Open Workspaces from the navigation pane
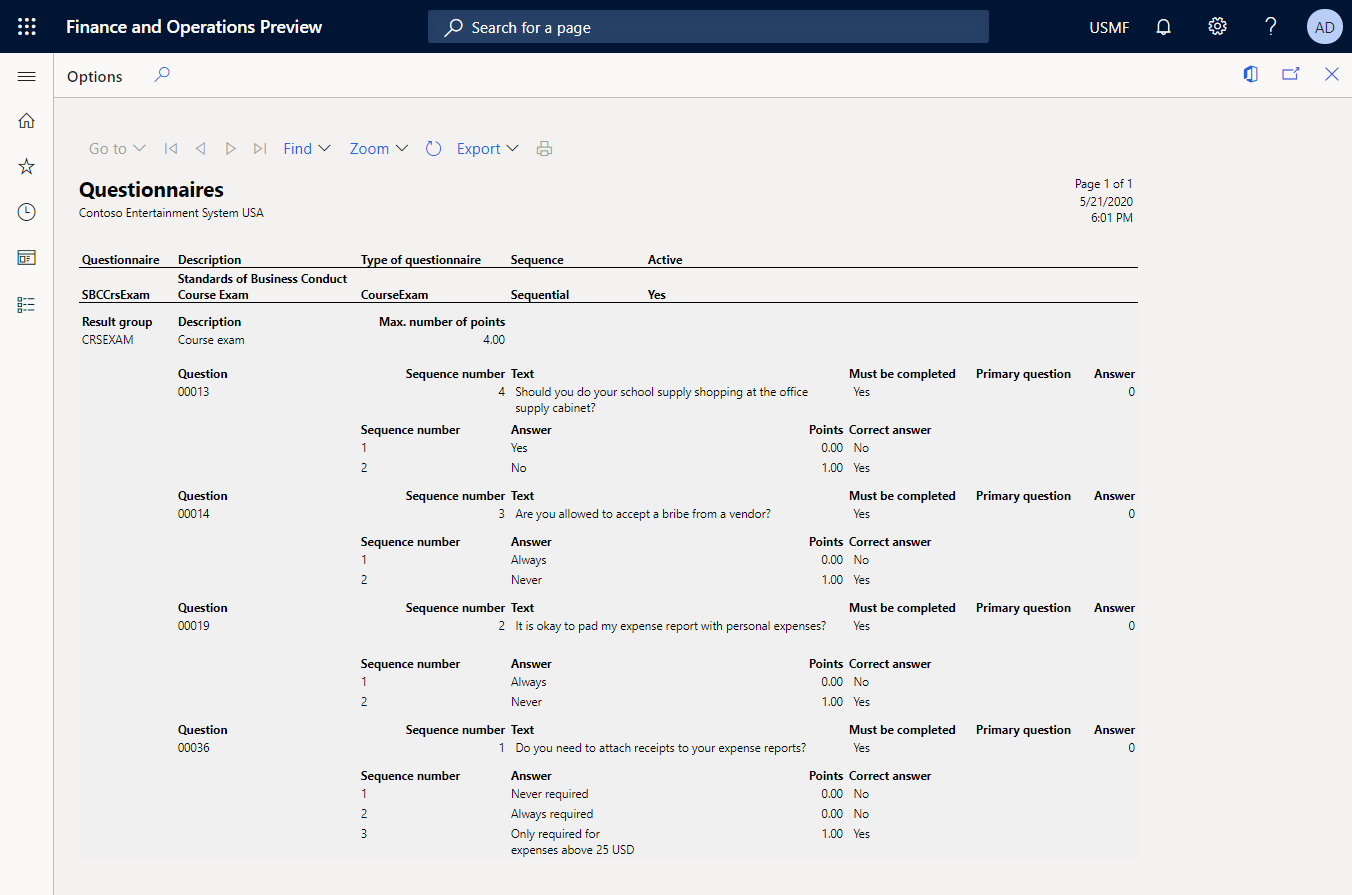Image resolution: width=1352 pixels, height=895 pixels. pyautogui.click(x=26, y=257)
